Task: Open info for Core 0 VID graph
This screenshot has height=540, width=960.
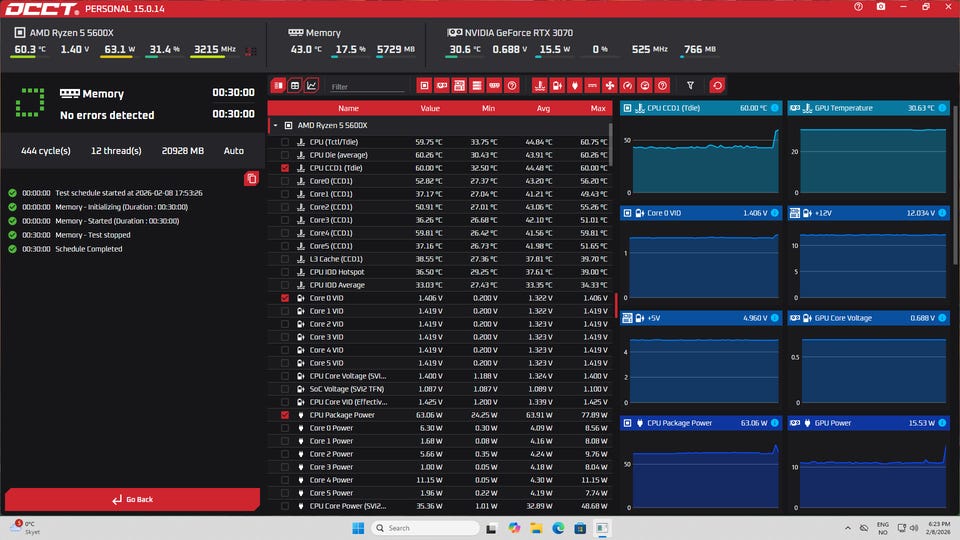Action: (x=775, y=213)
